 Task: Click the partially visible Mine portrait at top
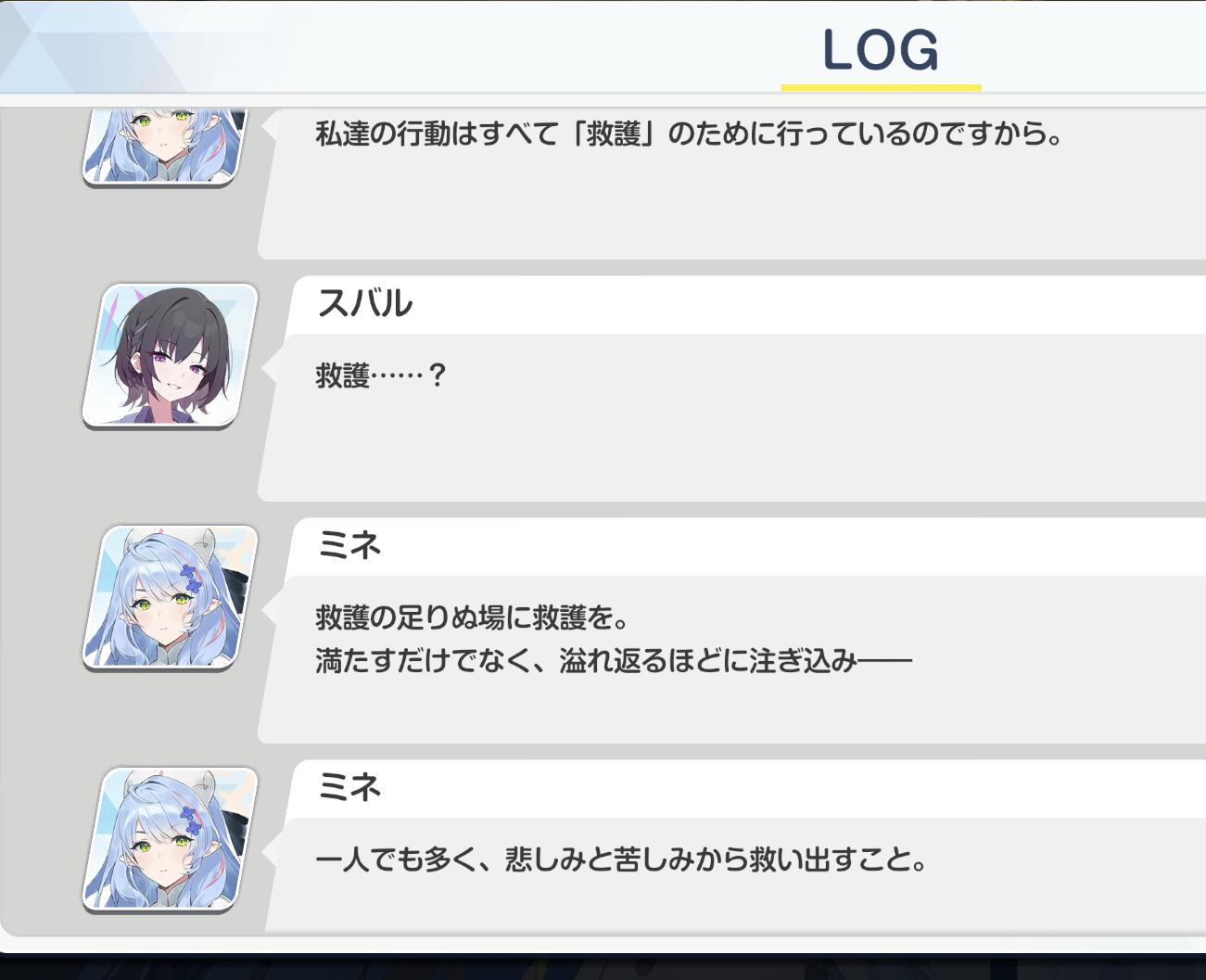[x=165, y=146]
